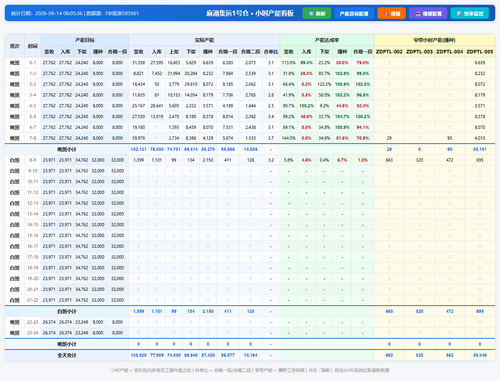Click 113.0% rate in the 0-1 row
Viewport: 500px width, 381px height.
click(x=289, y=63)
